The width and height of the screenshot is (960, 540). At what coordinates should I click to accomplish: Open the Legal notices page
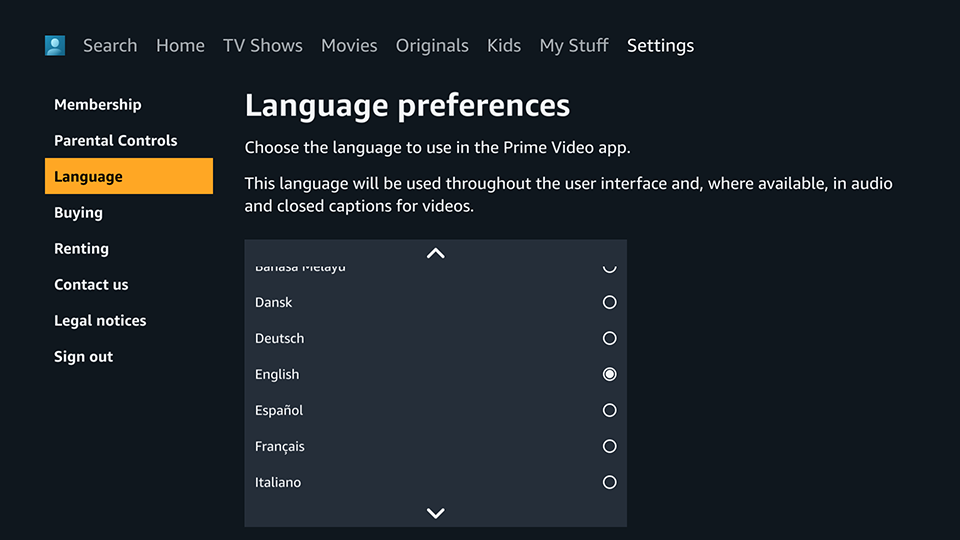pos(100,321)
